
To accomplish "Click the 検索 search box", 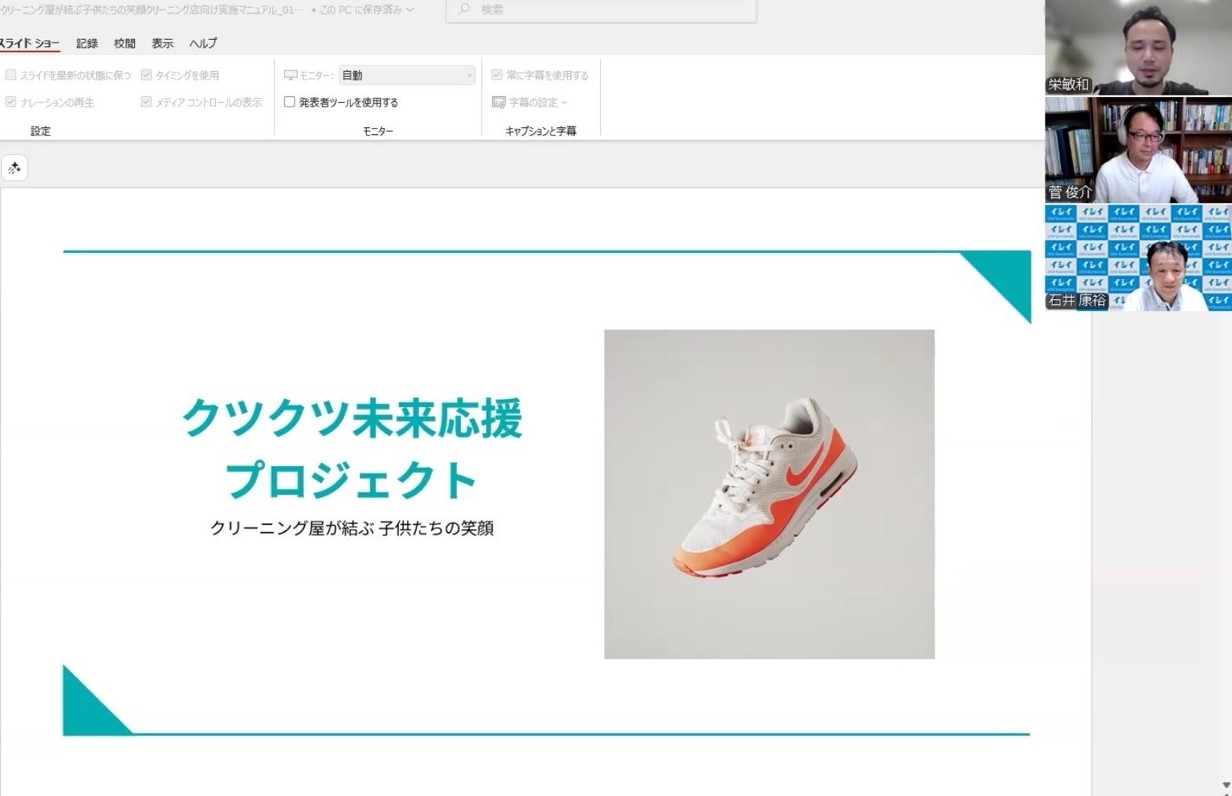I will click(x=601, y=9).
